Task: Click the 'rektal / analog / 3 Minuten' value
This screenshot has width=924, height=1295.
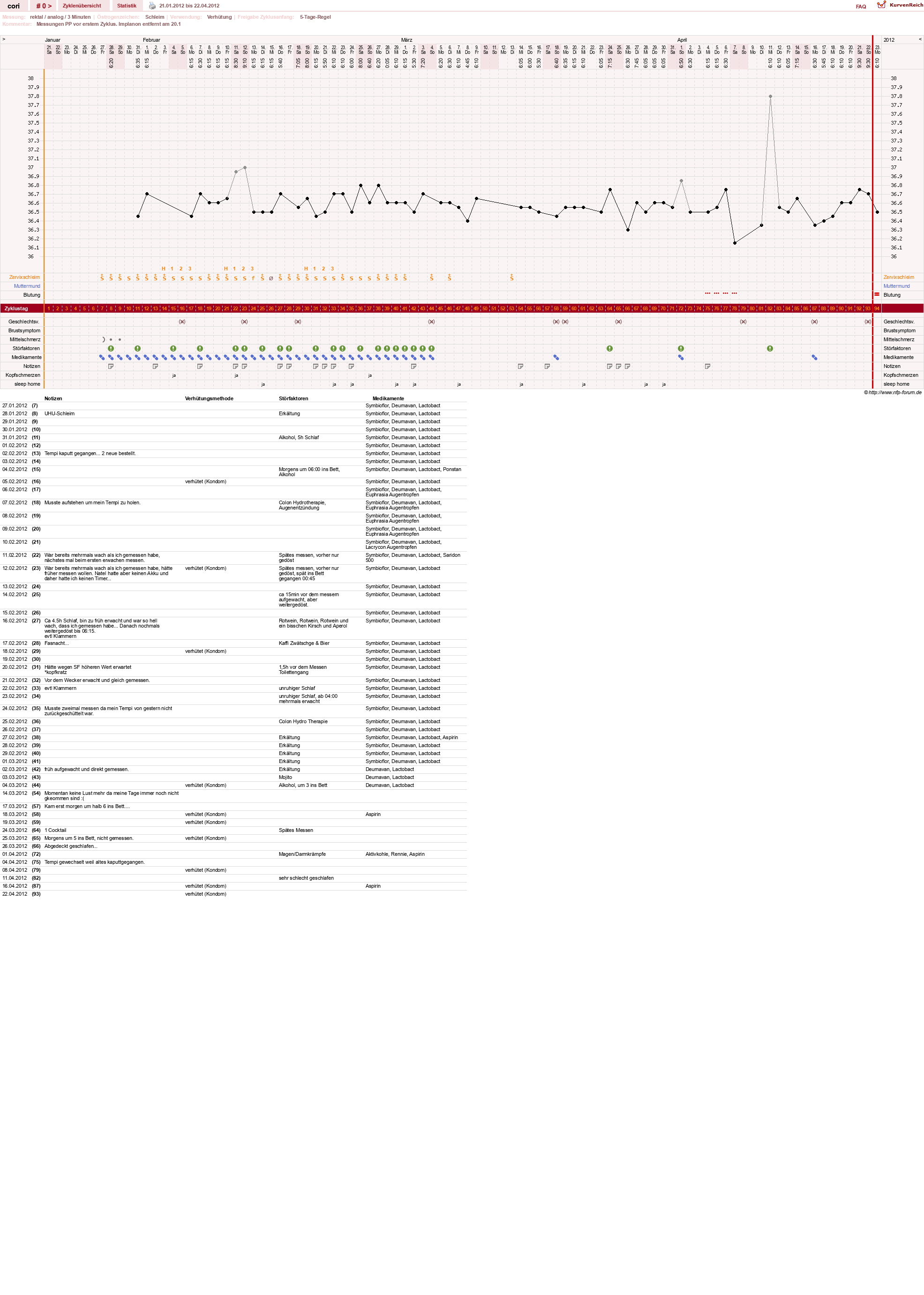Action: (60, 17)
